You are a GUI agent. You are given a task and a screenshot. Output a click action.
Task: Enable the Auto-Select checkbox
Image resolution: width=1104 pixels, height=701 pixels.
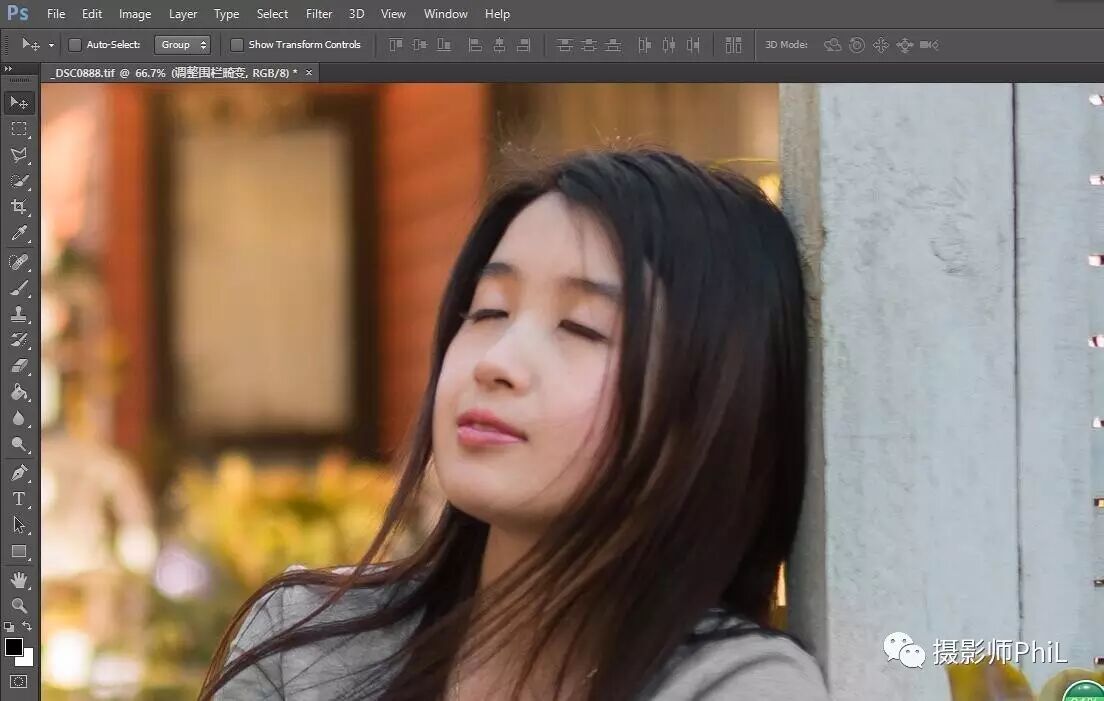(x=75, y=45)
